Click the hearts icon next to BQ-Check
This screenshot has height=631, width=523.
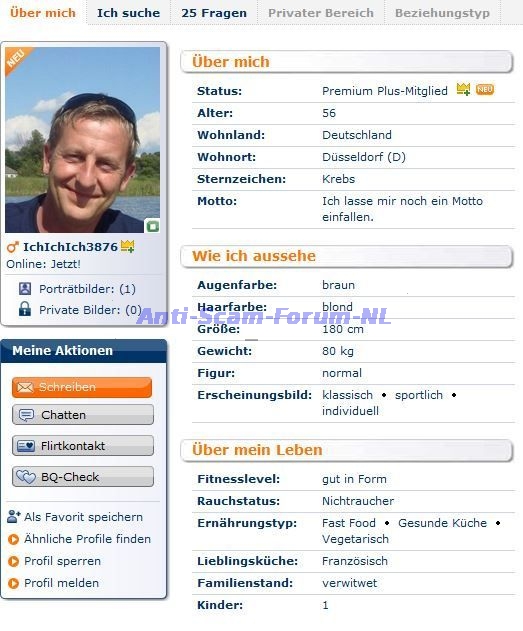pyautogui.click(x=26, y=477)
